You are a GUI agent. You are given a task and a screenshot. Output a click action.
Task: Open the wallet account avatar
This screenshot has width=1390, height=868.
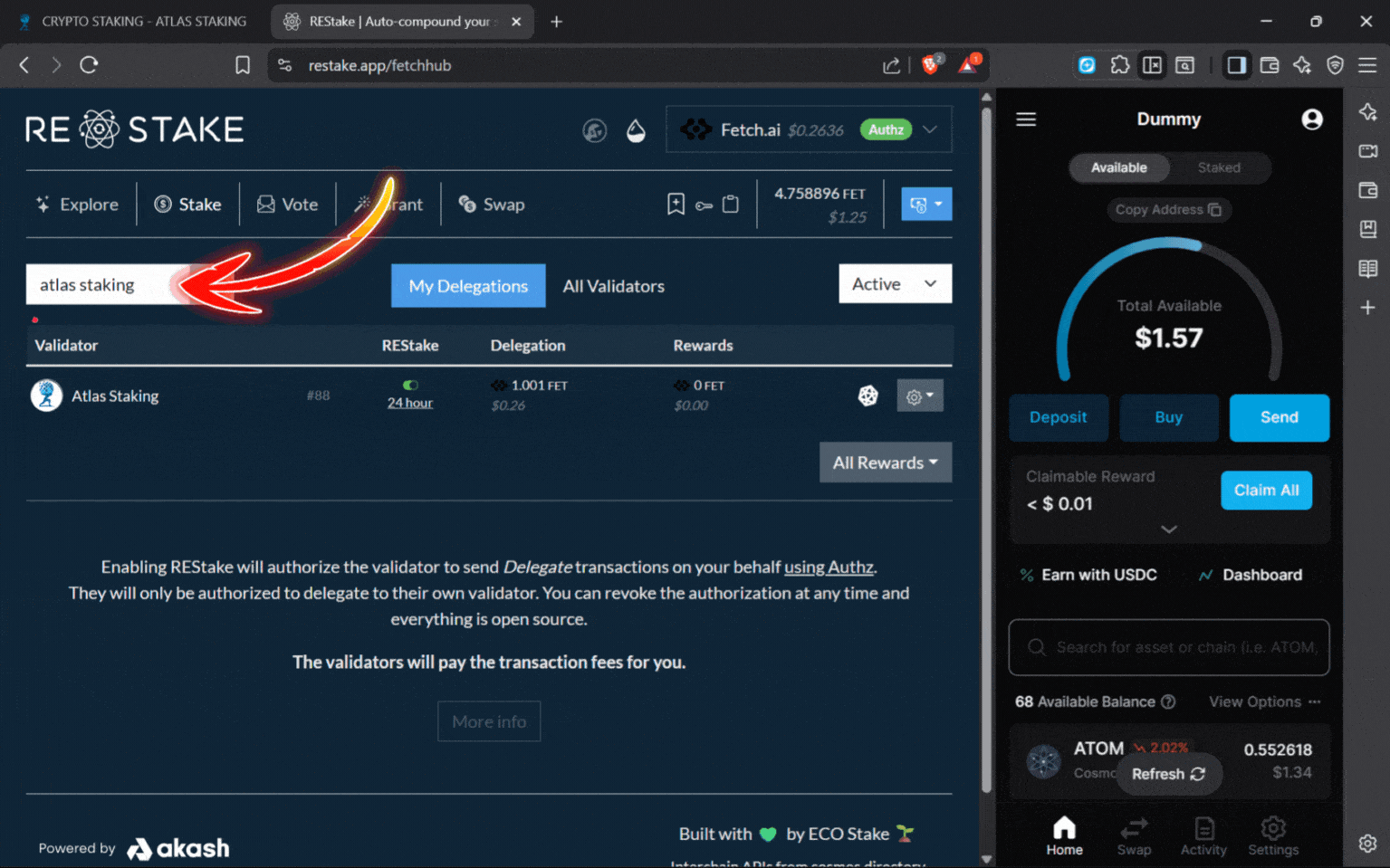(1312, 119)
